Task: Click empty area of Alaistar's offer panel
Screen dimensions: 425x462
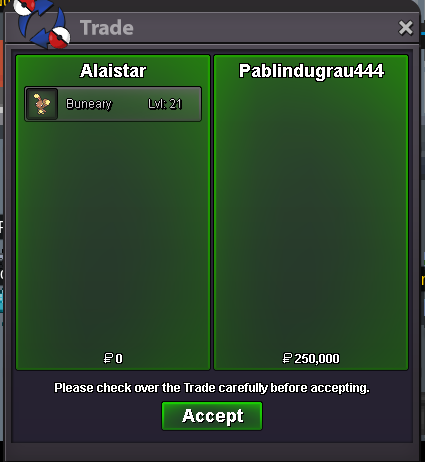Action: click(x=113, y=233)
